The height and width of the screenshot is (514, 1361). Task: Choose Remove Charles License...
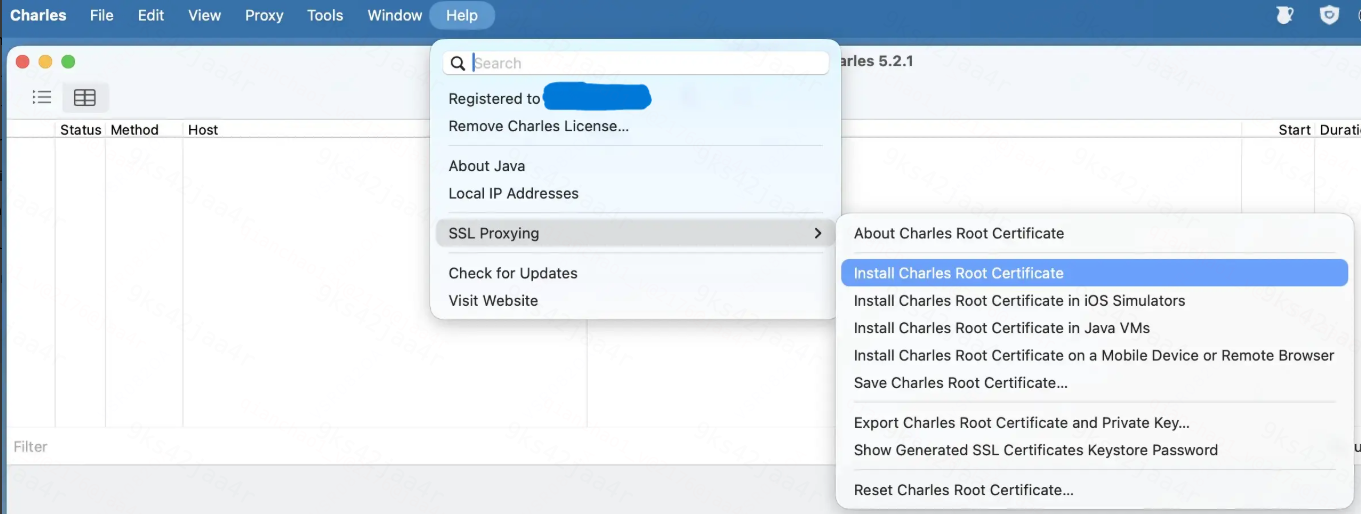coord(636,126)
